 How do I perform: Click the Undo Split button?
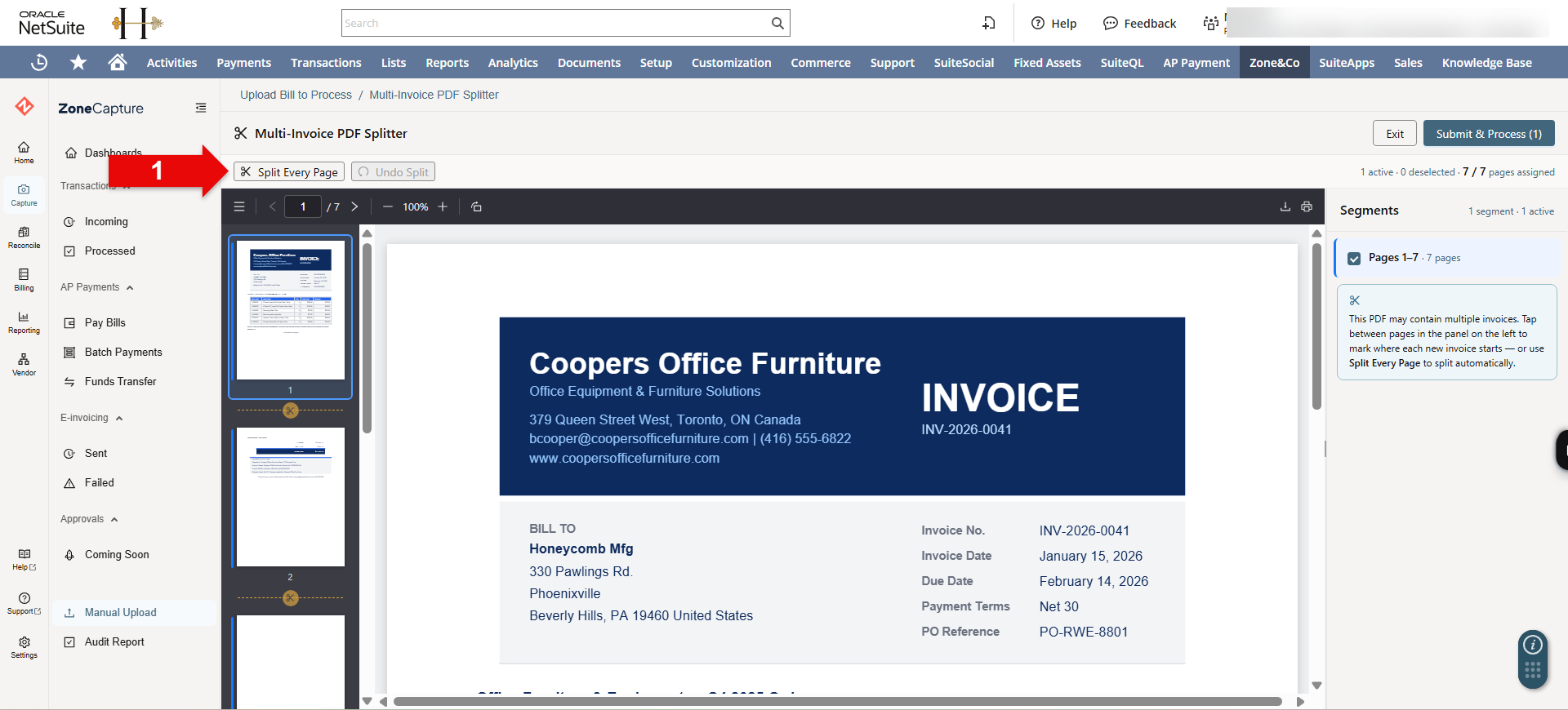pyautogui.click(x=393, y=172)
